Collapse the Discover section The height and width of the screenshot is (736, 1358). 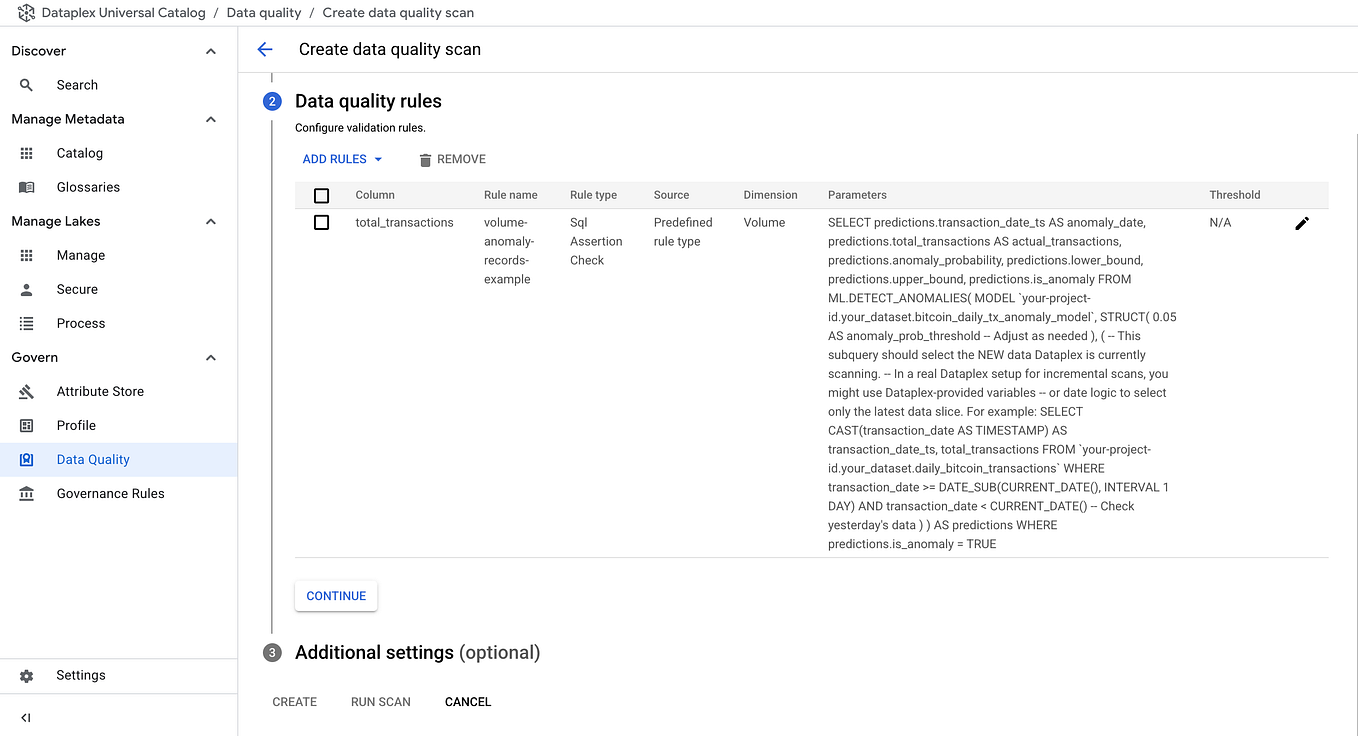pyautogui.click(x=210, y=50)
